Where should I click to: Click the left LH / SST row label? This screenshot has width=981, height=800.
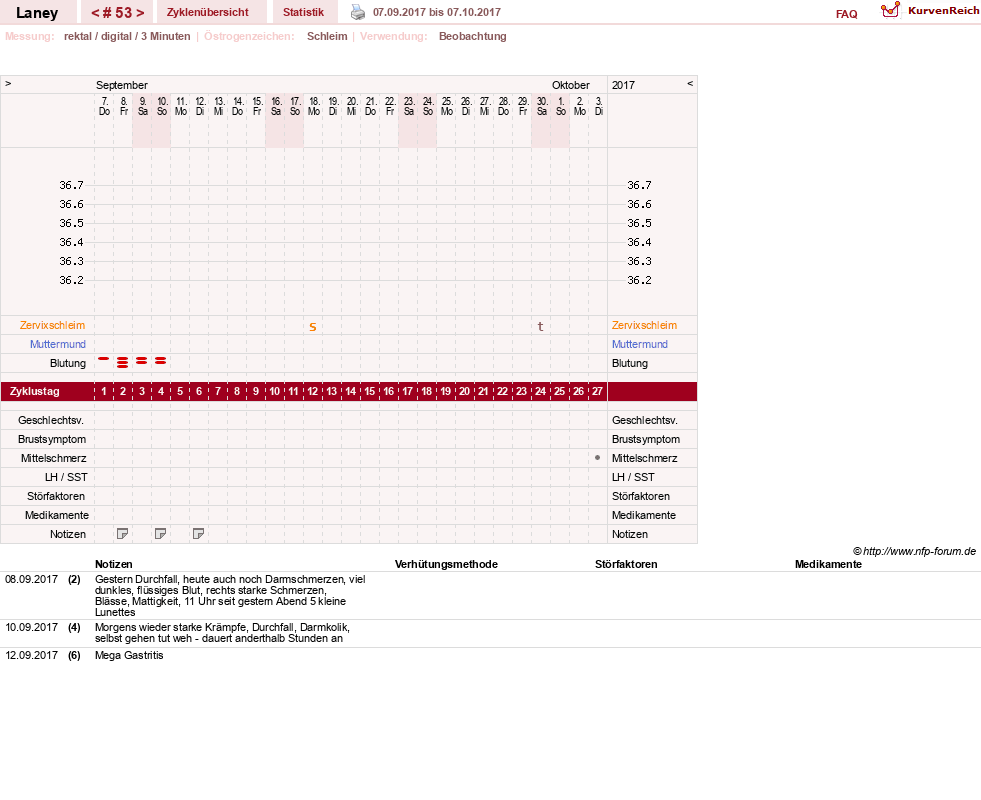click(x=66, y=477)
